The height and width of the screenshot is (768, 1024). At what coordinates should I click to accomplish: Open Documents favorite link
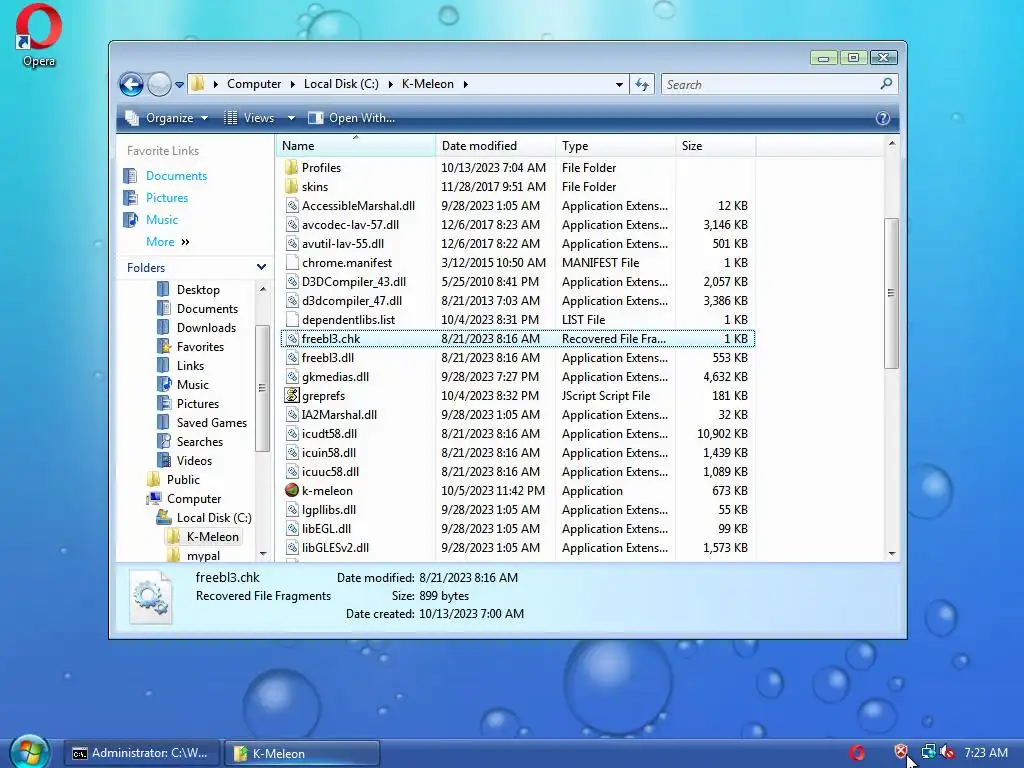[x=176, y=176]
